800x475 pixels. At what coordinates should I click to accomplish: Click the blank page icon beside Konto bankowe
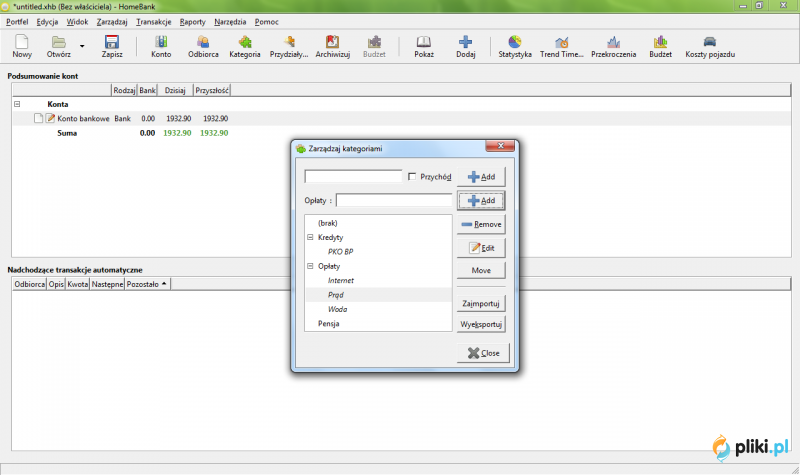38,118
